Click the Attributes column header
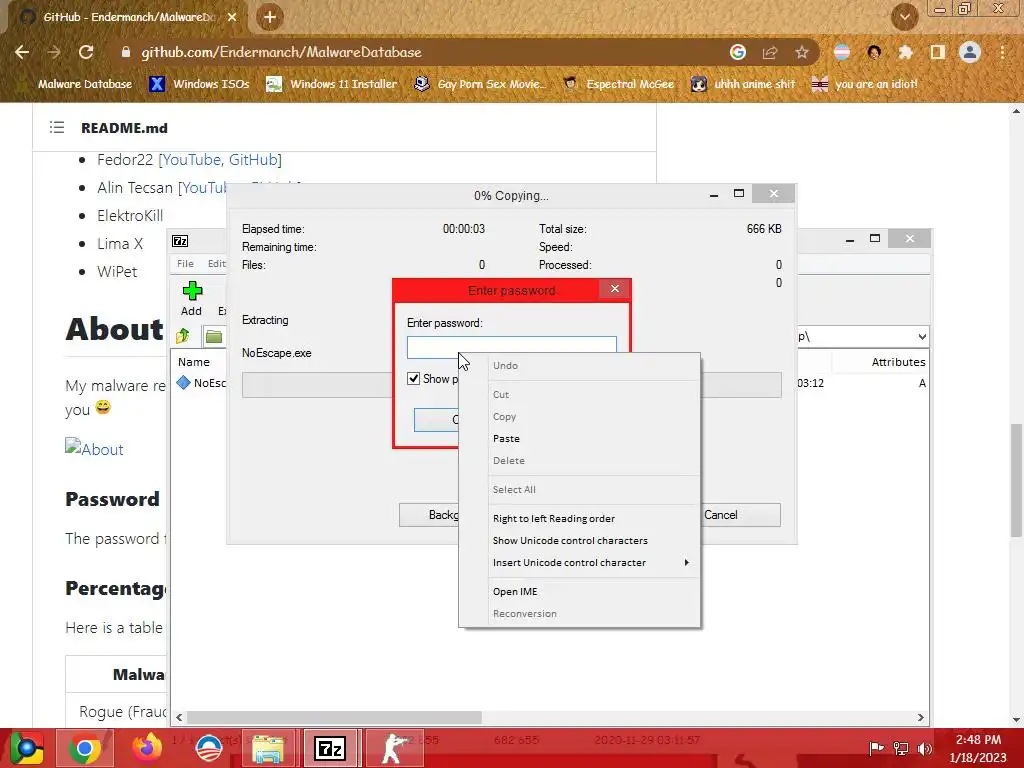 [x=898, y=362]
